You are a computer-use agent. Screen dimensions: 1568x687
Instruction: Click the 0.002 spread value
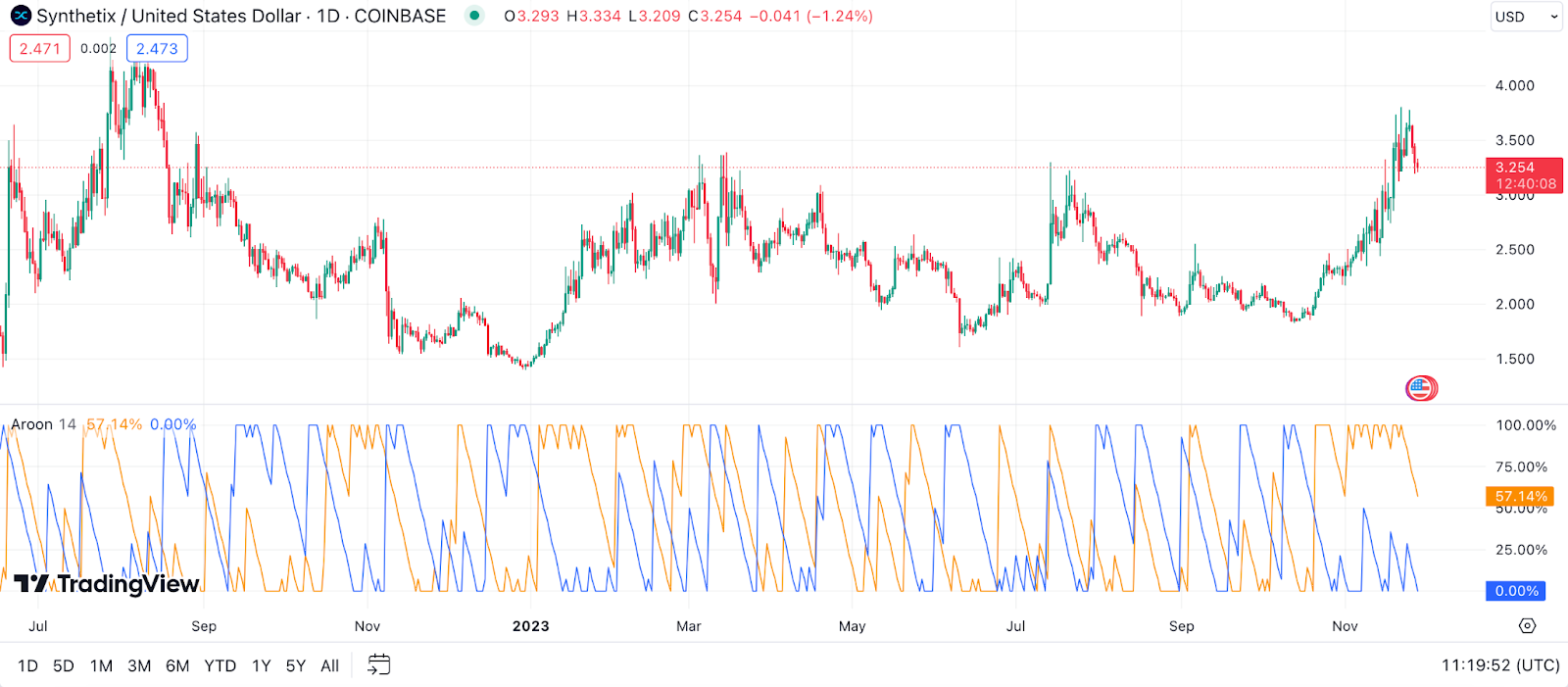(98, 48)
